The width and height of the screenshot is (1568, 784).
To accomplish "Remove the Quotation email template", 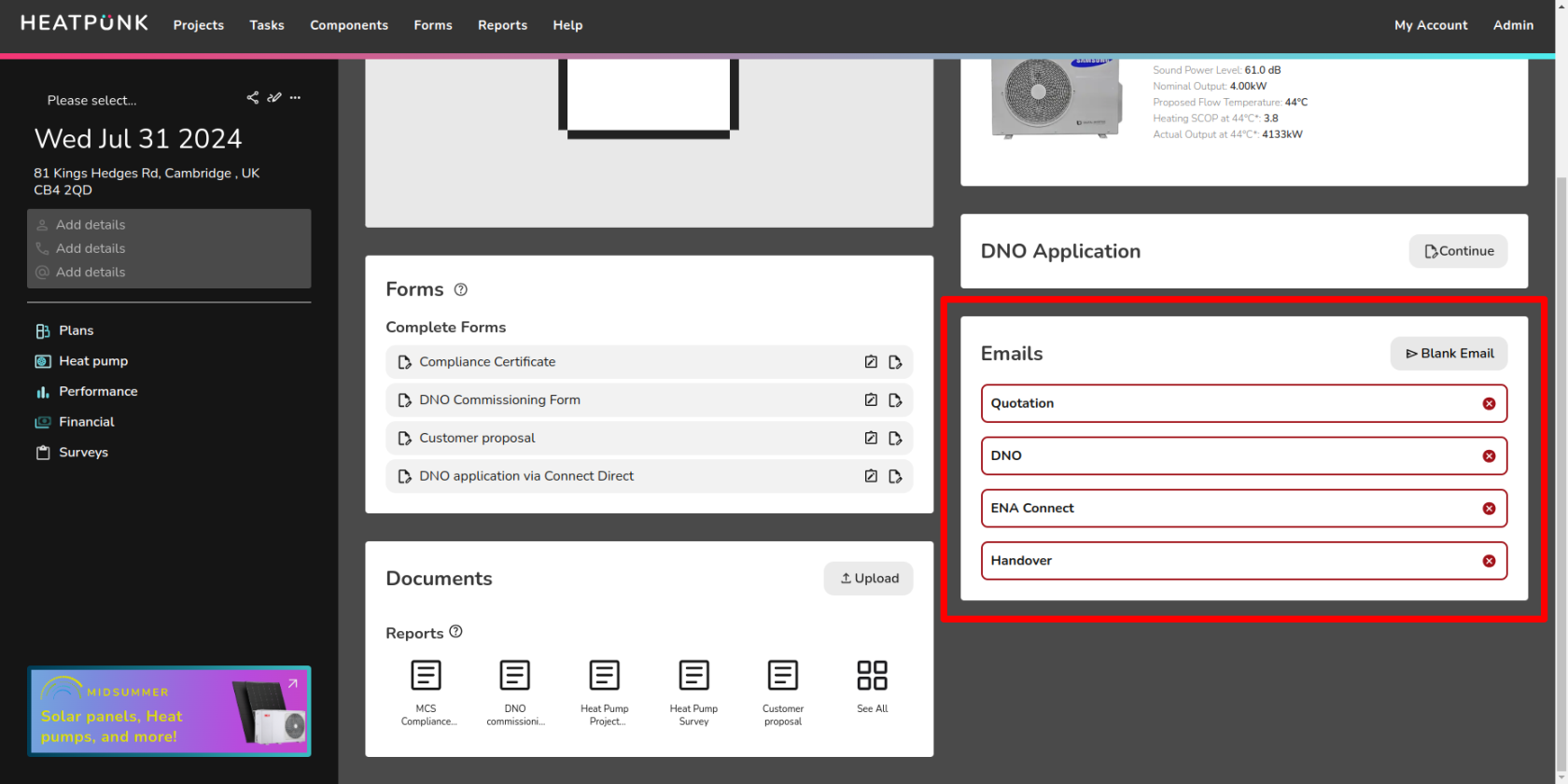I will pos(1489,404).
